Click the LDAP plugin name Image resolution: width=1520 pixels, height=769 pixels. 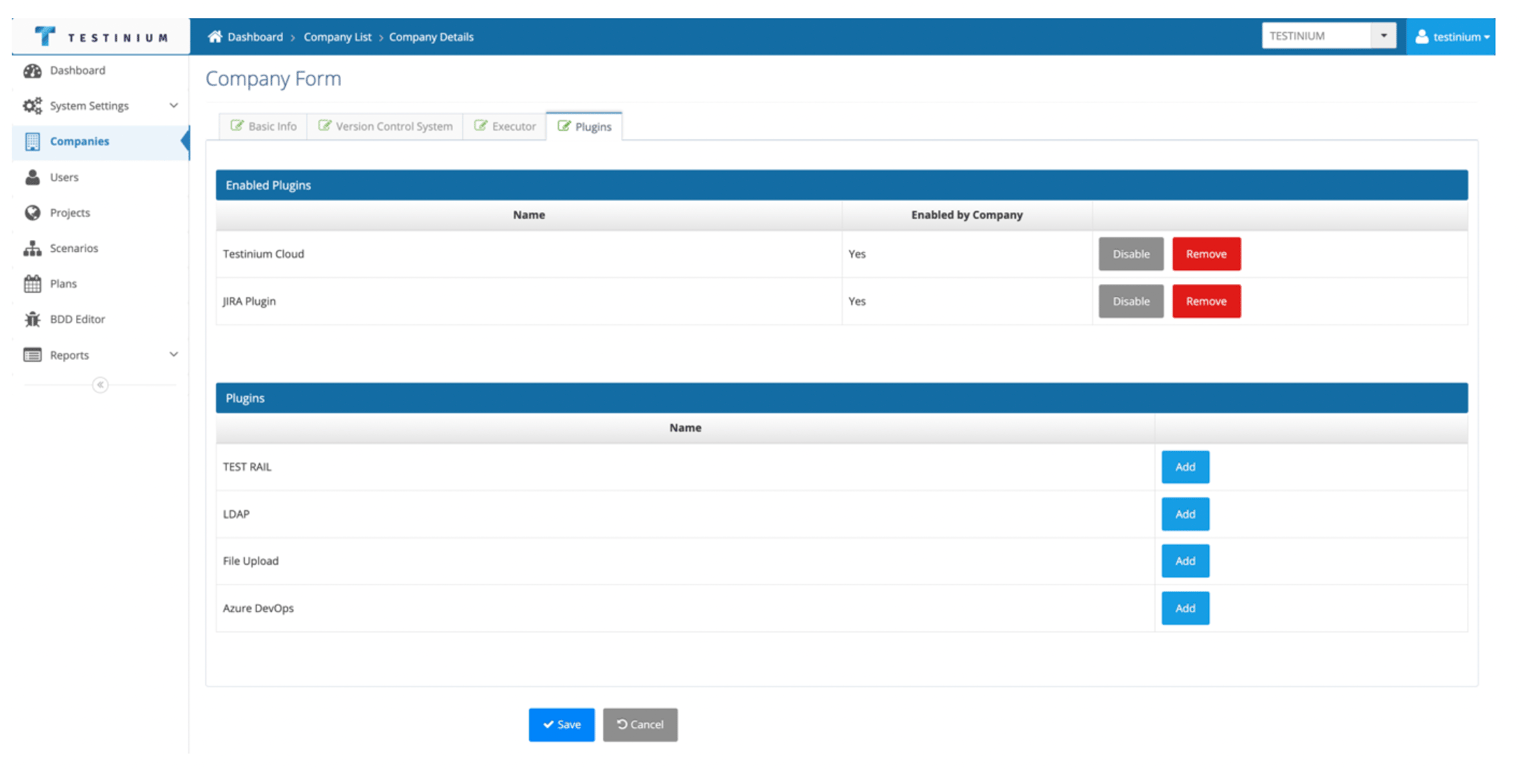click(236, 514)
